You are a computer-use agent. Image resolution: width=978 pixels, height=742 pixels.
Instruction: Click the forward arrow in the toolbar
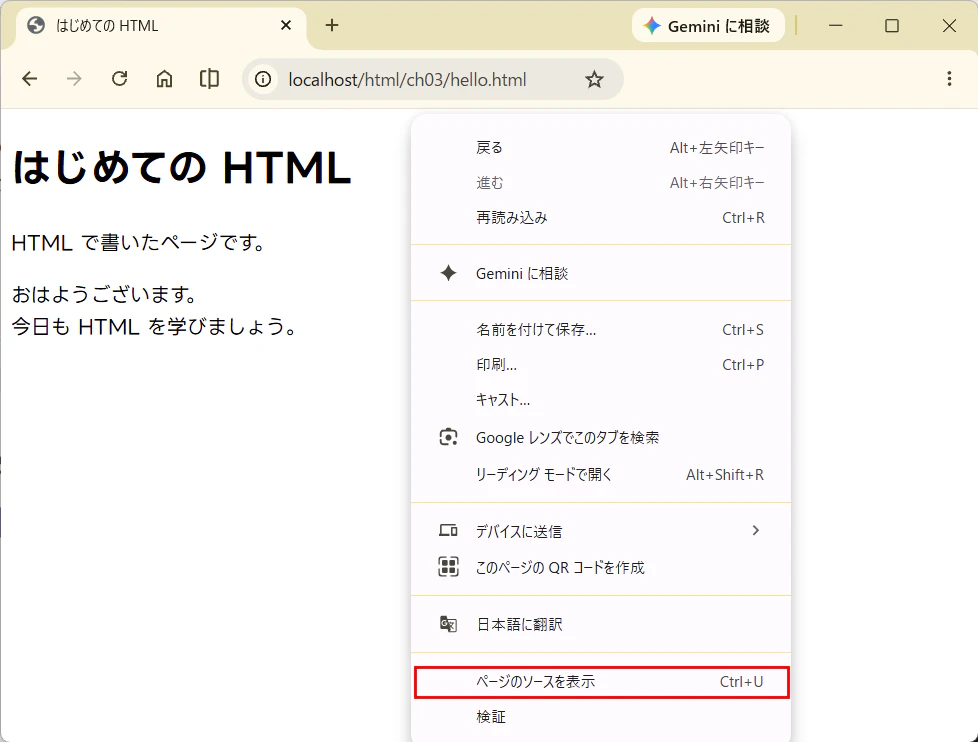tap(74, 79)
